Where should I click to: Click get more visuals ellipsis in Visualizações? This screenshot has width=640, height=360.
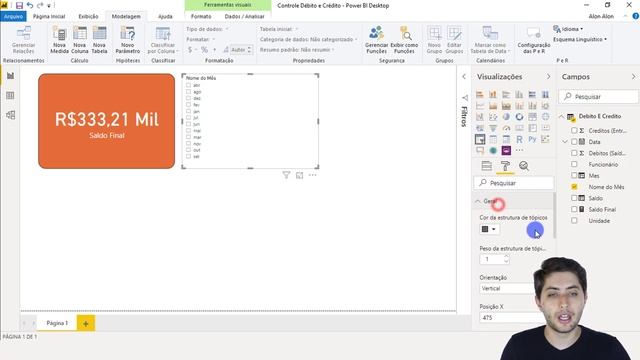[x=519, y=150]
